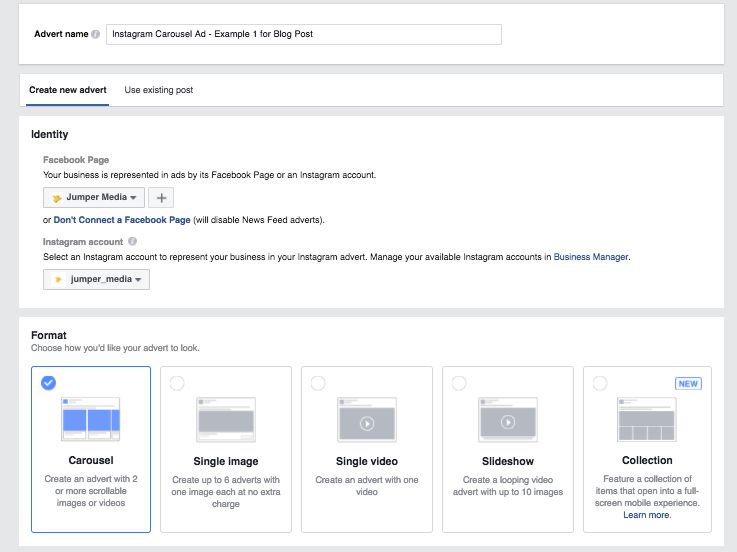Click the info icon beside Instagram account
This screenshot has width=737, height=552.
pyautogui.click(x=133, y=241)
